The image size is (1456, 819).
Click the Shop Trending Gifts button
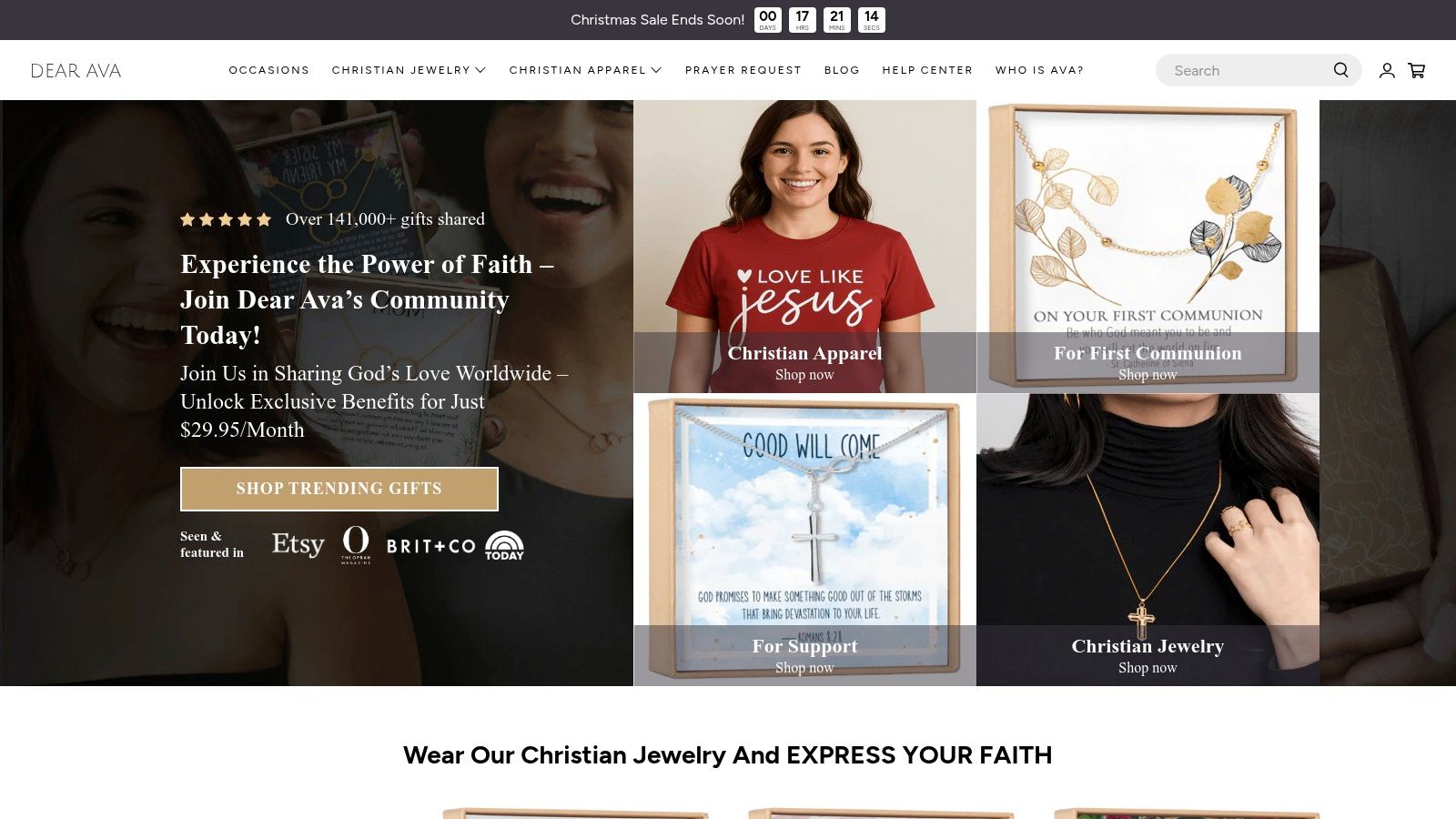coord(339,489)
